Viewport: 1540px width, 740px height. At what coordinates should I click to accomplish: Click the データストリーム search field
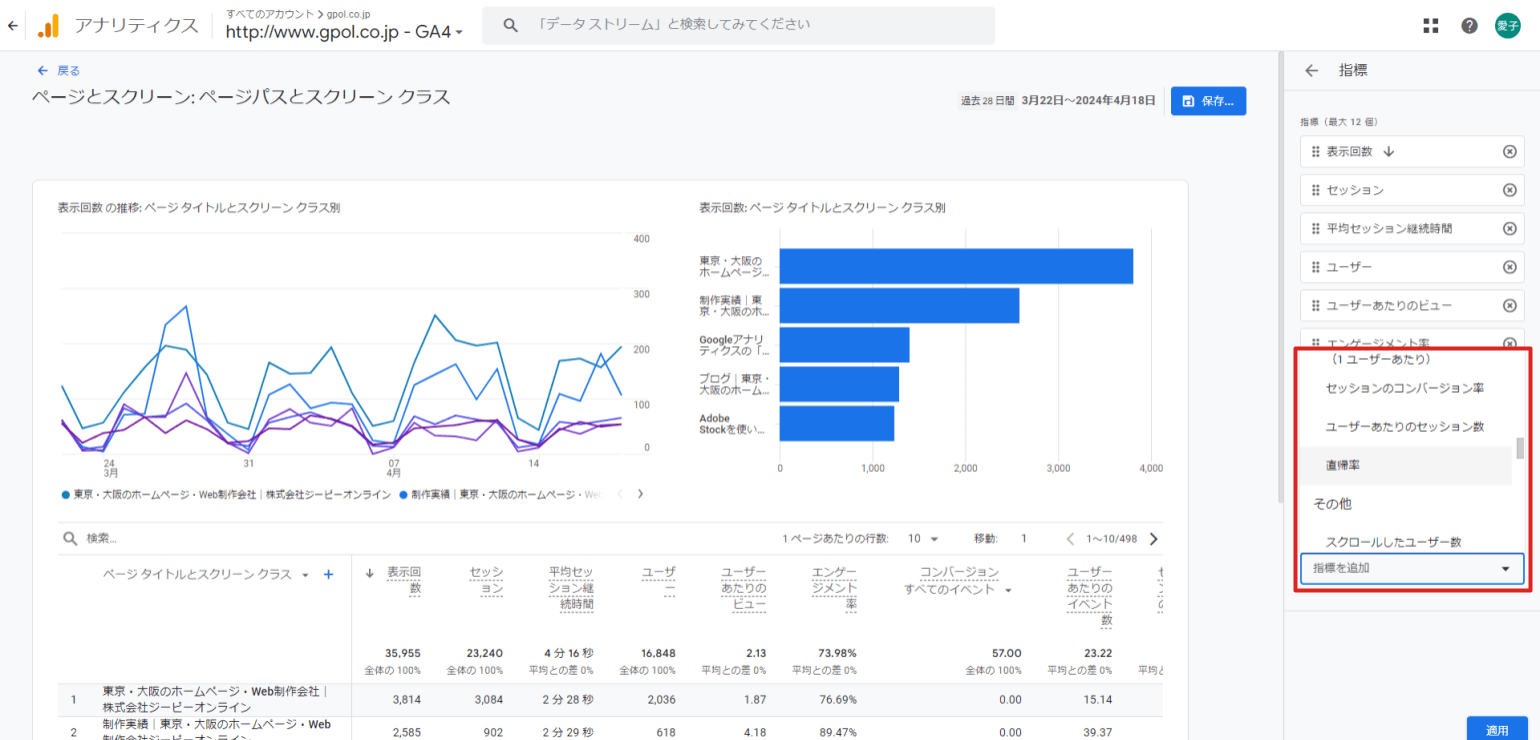tap(738, 25)
